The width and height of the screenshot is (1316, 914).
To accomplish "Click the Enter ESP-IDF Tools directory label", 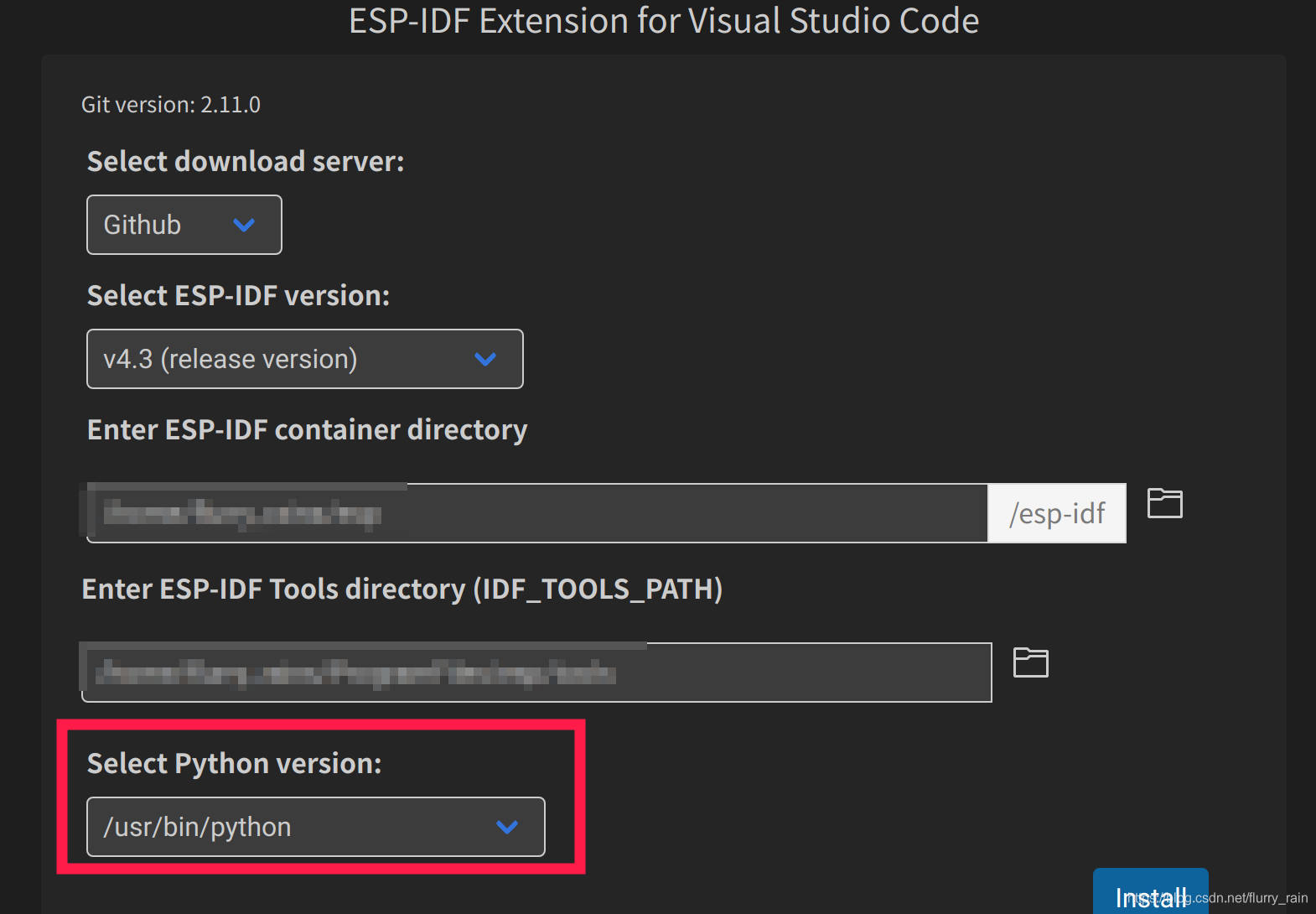I will tap(402, 589).
